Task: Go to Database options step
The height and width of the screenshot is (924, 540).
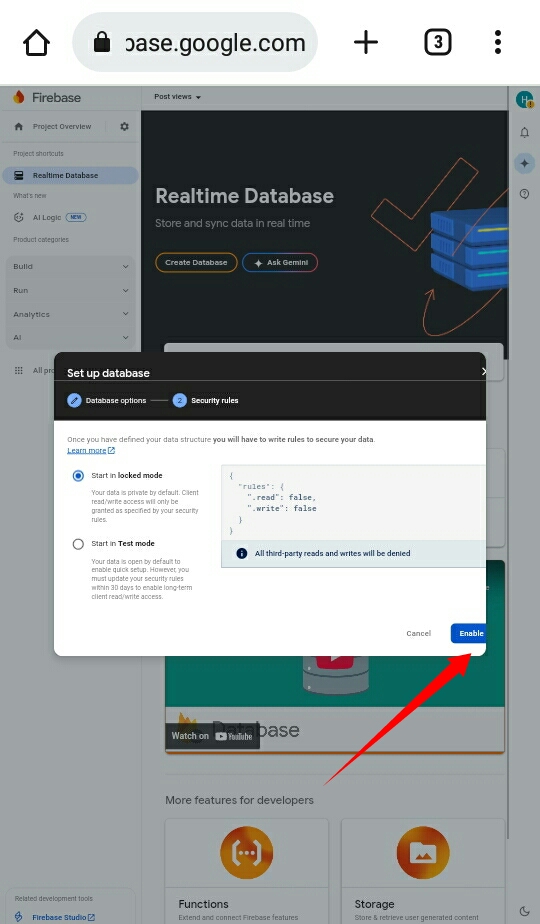Action: 107,401
